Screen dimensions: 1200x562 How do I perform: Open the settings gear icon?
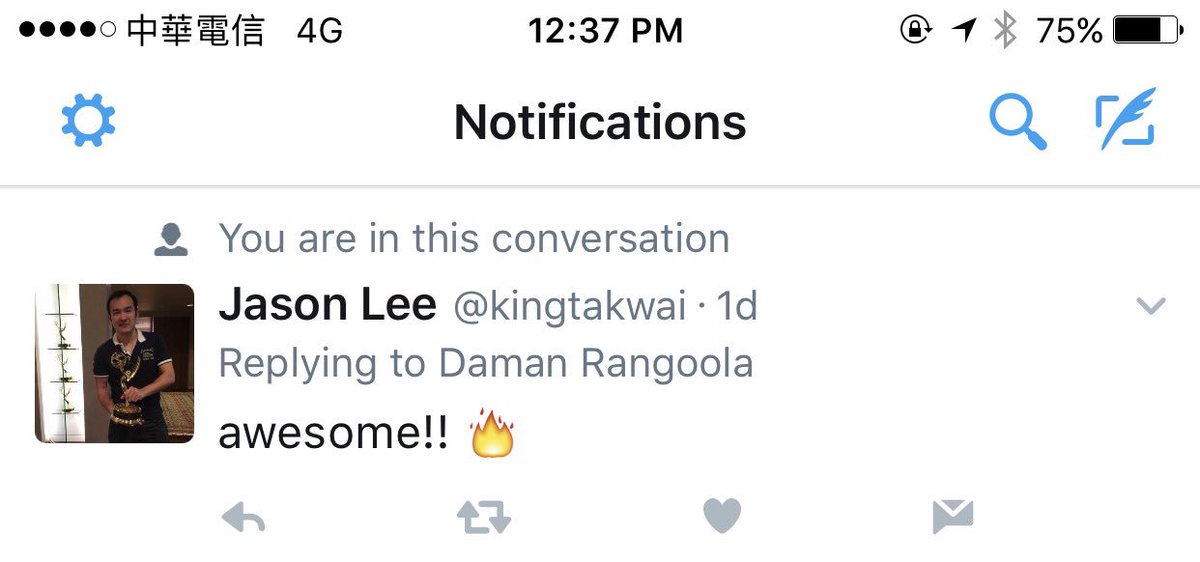point(88,122)
